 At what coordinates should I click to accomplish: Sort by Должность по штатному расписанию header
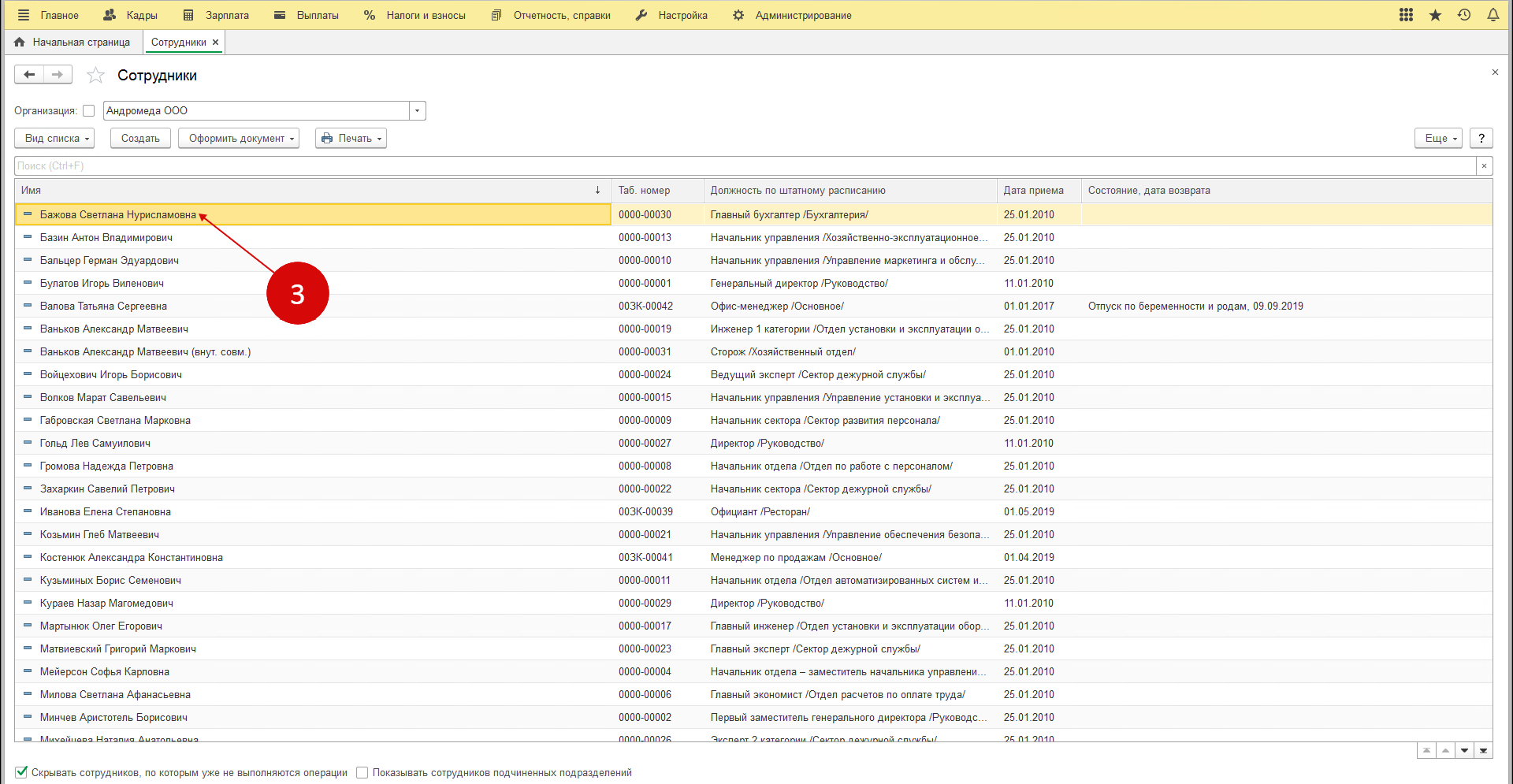[x=850, y=190]
